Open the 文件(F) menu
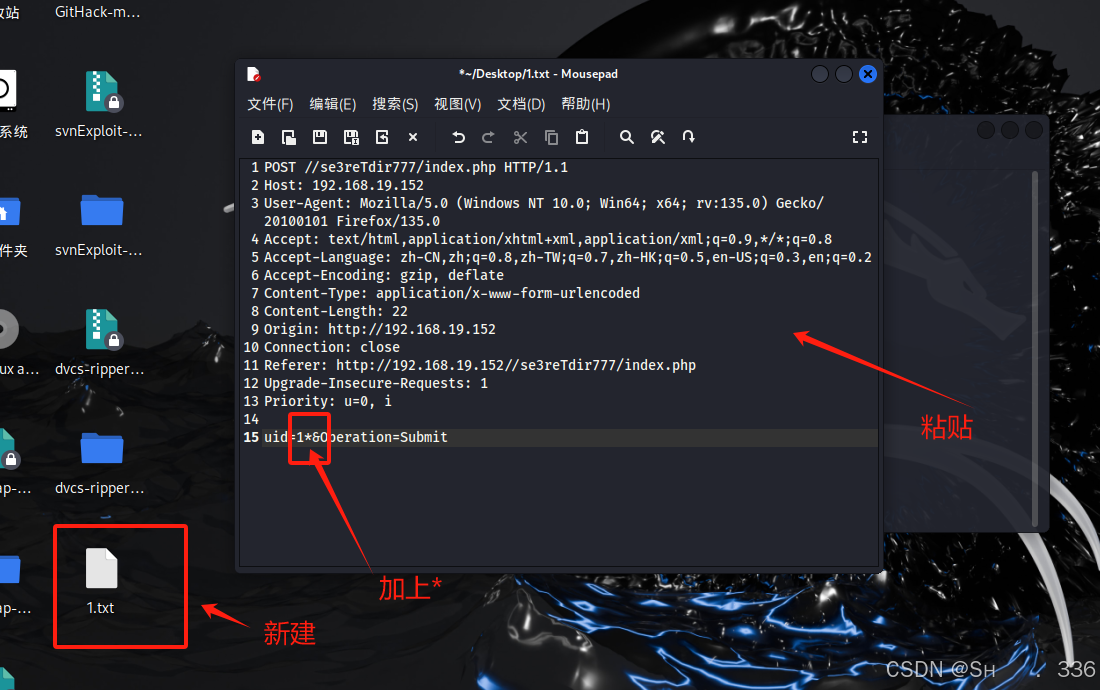Viewport: 1100px width, 690px height. point(270,104)
